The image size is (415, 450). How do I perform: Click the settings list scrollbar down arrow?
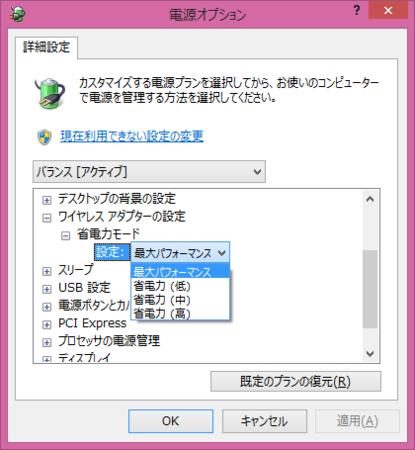click(x=370, y=354)
